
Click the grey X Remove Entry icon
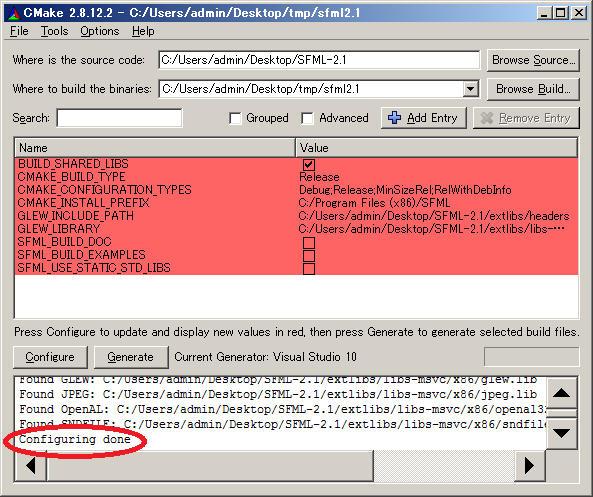487,118
